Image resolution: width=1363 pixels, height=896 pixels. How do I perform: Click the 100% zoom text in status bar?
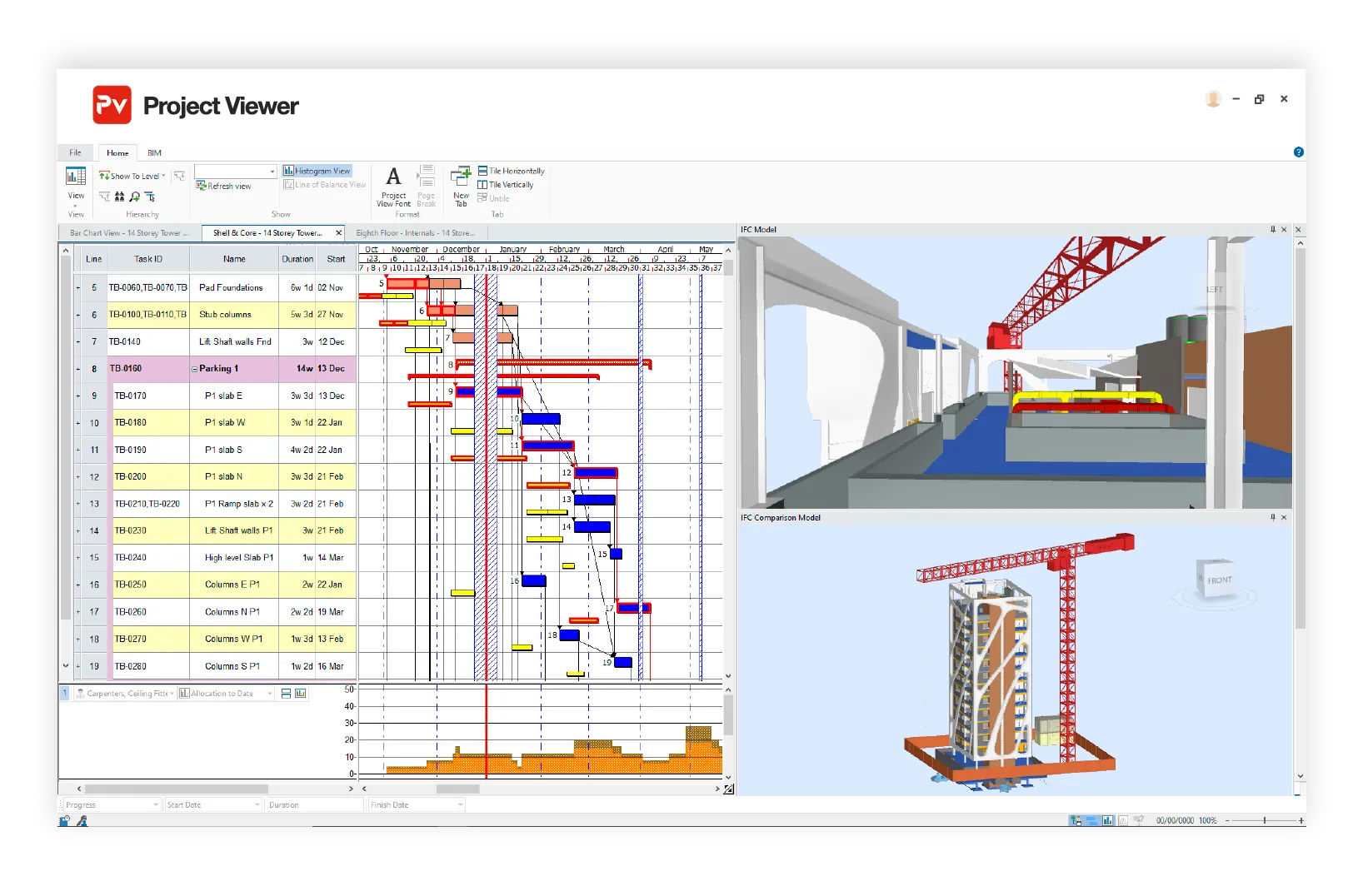1207,820
